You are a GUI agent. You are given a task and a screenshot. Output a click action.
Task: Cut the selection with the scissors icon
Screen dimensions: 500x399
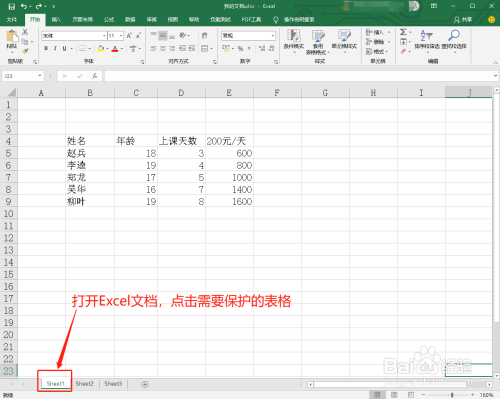pyautogui.click(x=25, y=32)
